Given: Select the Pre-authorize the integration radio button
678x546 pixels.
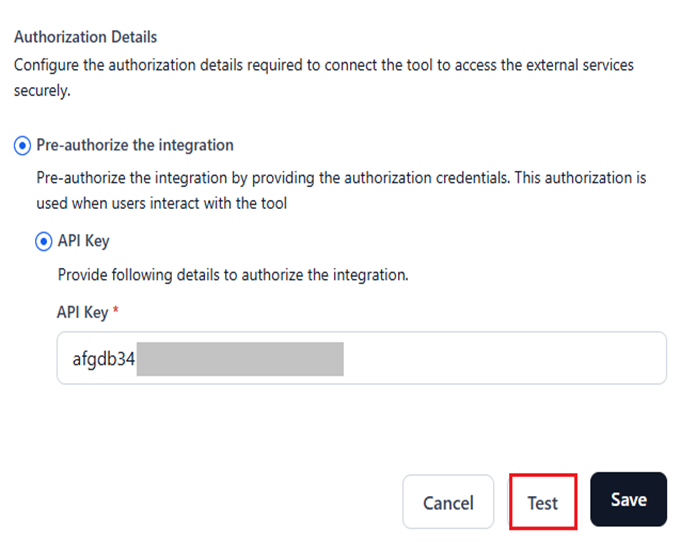Looking at the screenshot, I should point(22,146).
